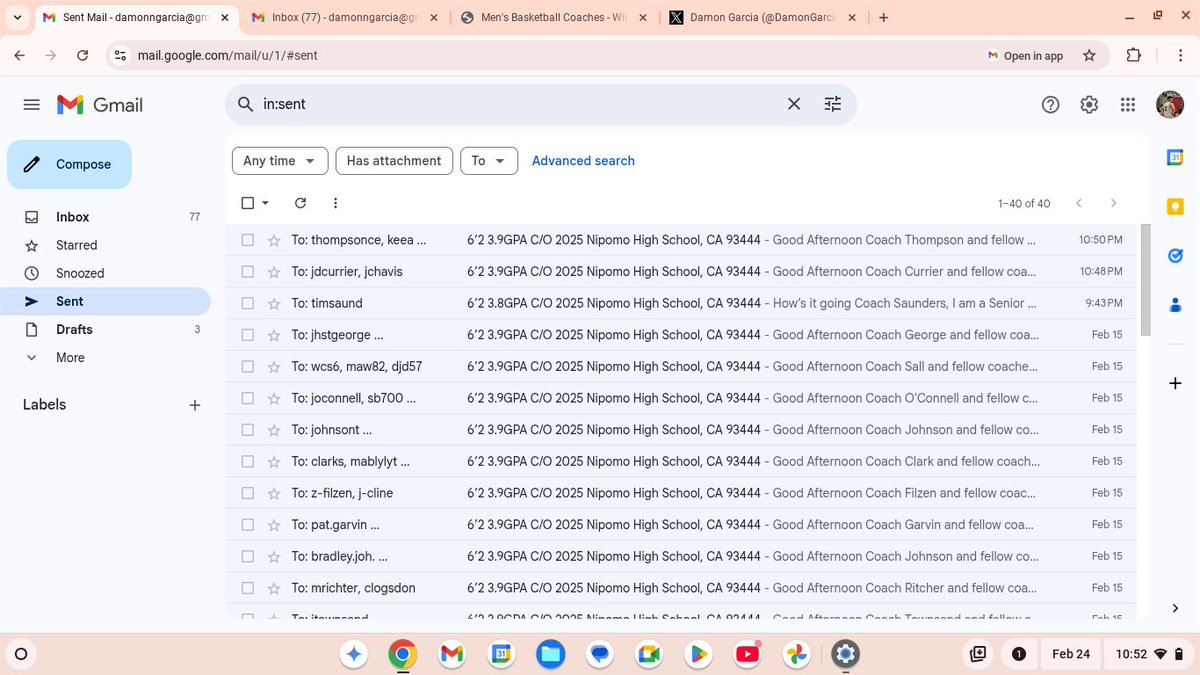The height and width of the screenshot is (675, 1200).
Task: Open the Chrome extensions puzzle icon
Action: click(1133, 56)
